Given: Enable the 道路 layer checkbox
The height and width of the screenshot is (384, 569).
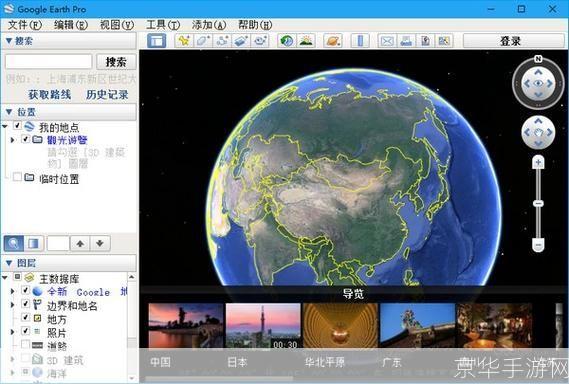Looking at the screenshot, I should point(25,344).
